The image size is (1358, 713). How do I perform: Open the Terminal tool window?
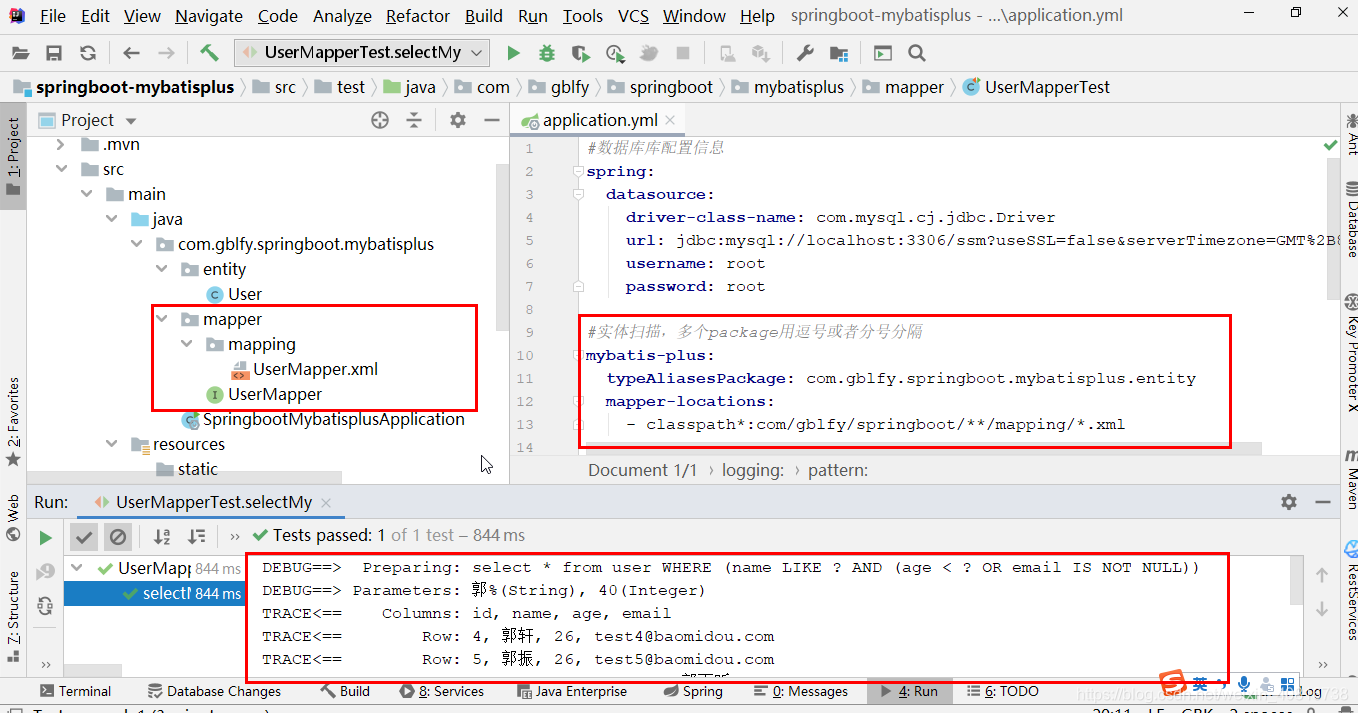[75, 691]
